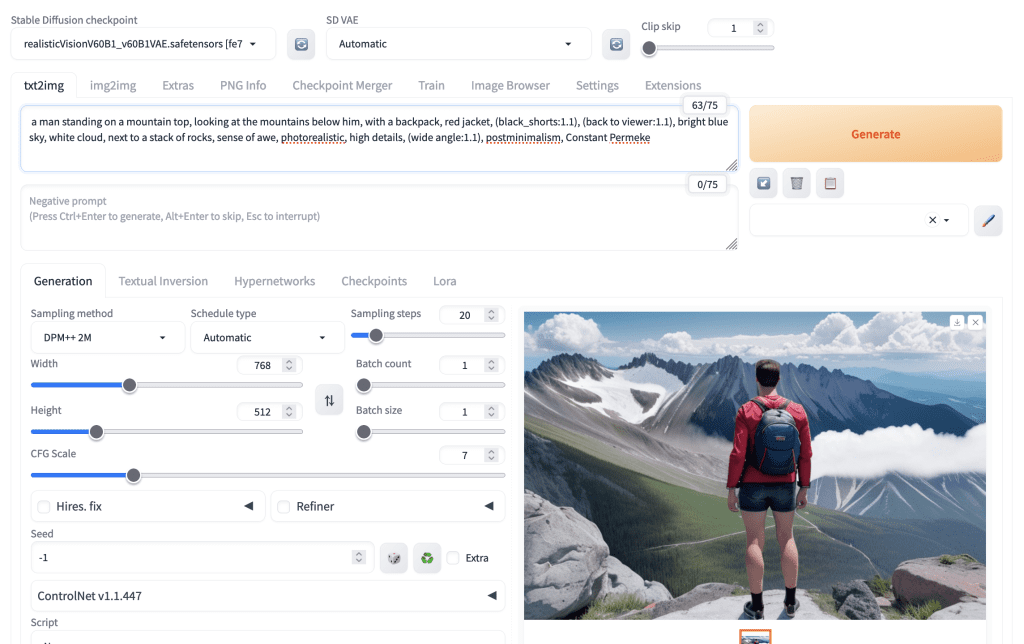1024x644 pixels.
Task: Switch to the img2img tab
Action: [113, 86]
